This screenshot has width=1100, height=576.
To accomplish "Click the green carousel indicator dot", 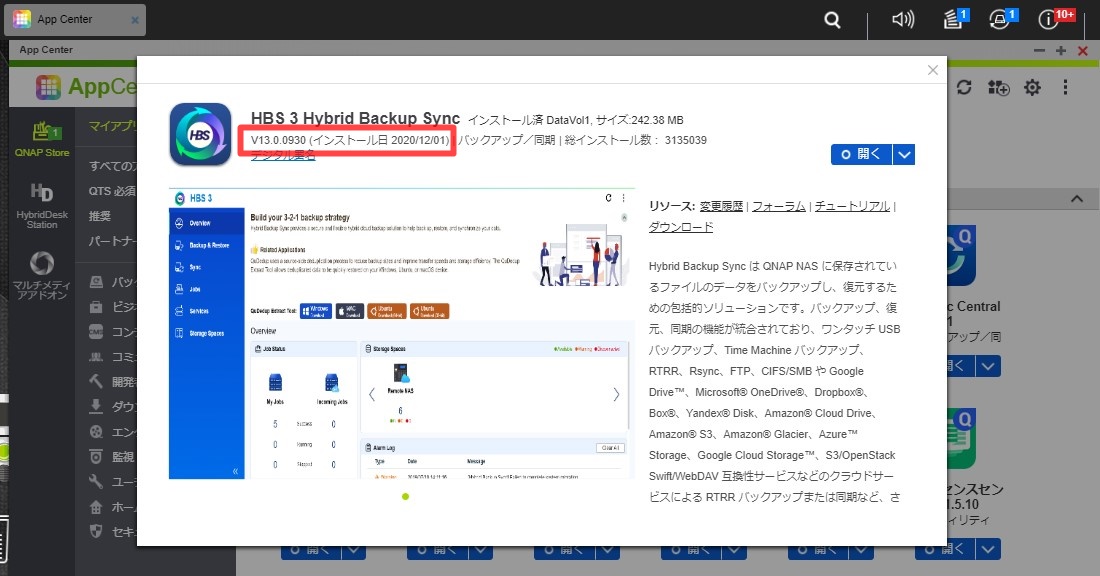I will tap(405, 497).
